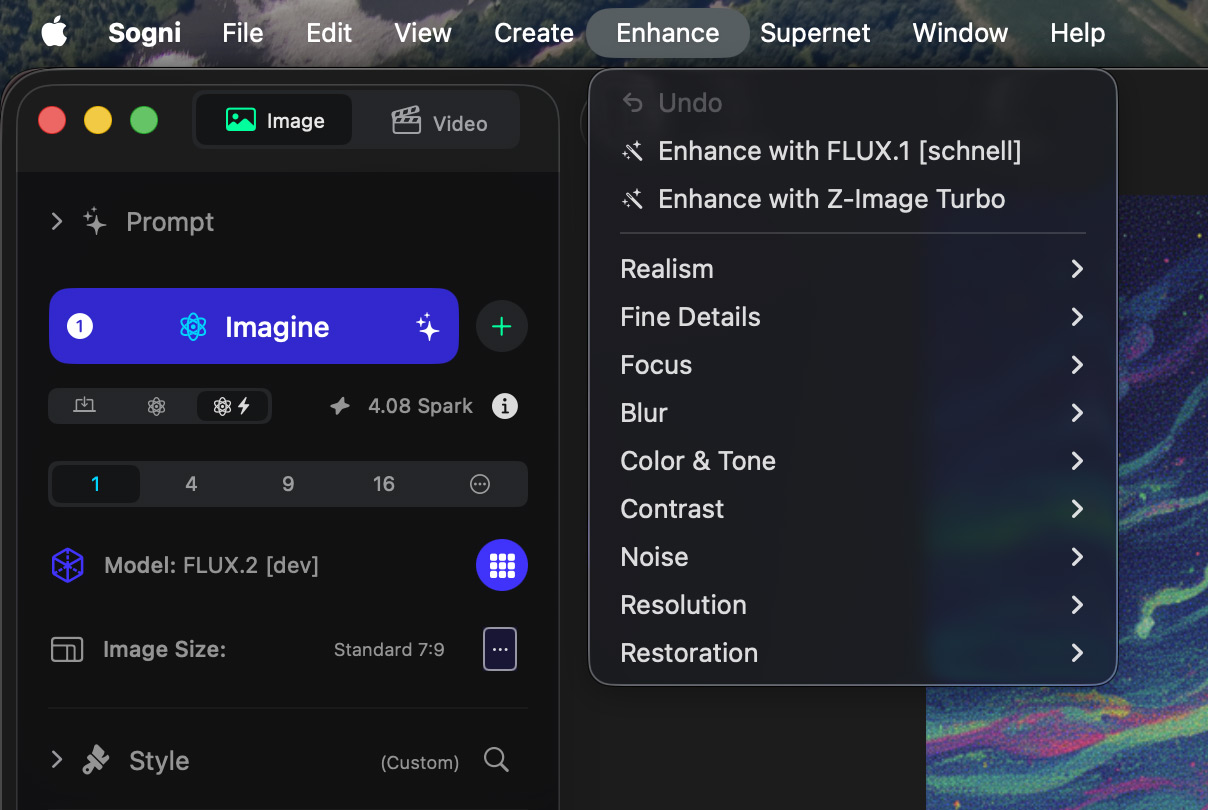Click the Image Size ellipsis button
This screenshot has width=1208, height=810.
click(x=500, y=649)
